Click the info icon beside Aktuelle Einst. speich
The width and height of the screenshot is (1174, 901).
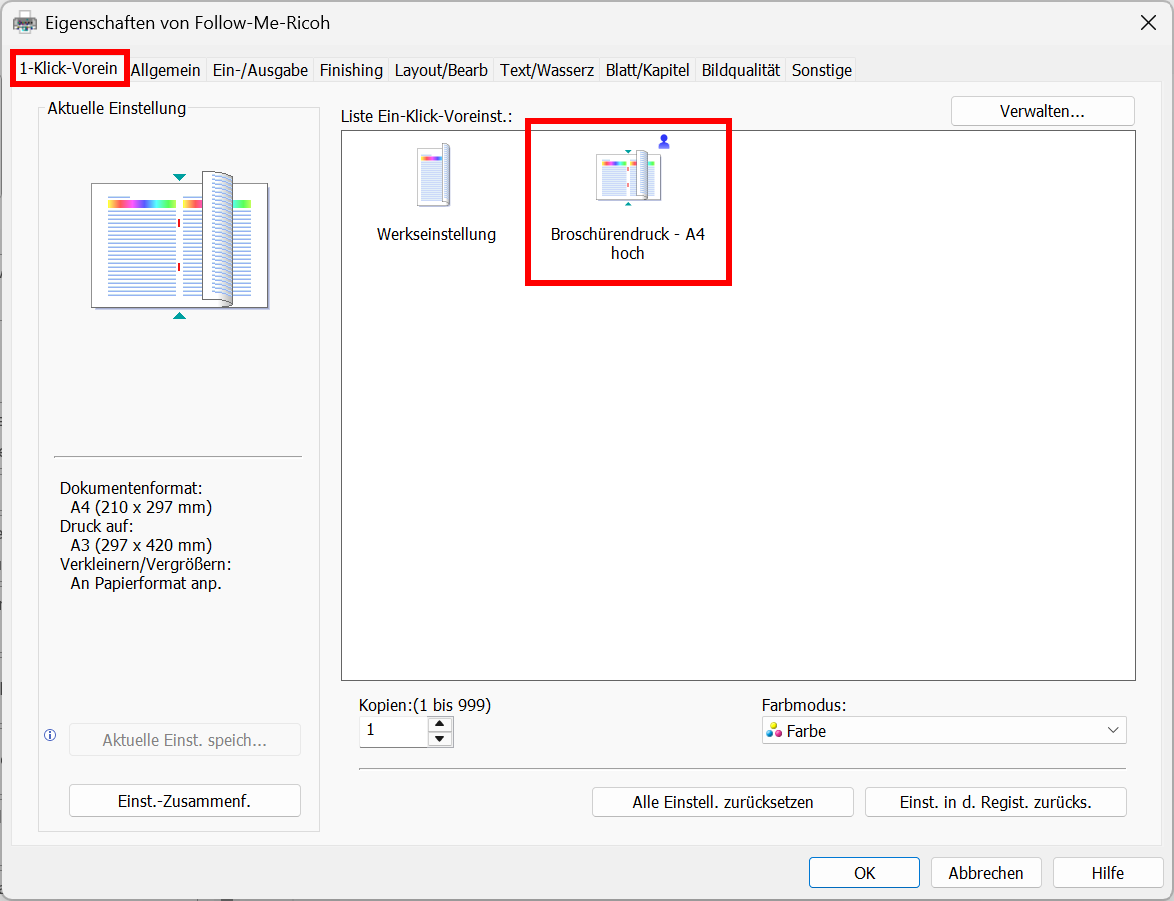coord(50,736)
